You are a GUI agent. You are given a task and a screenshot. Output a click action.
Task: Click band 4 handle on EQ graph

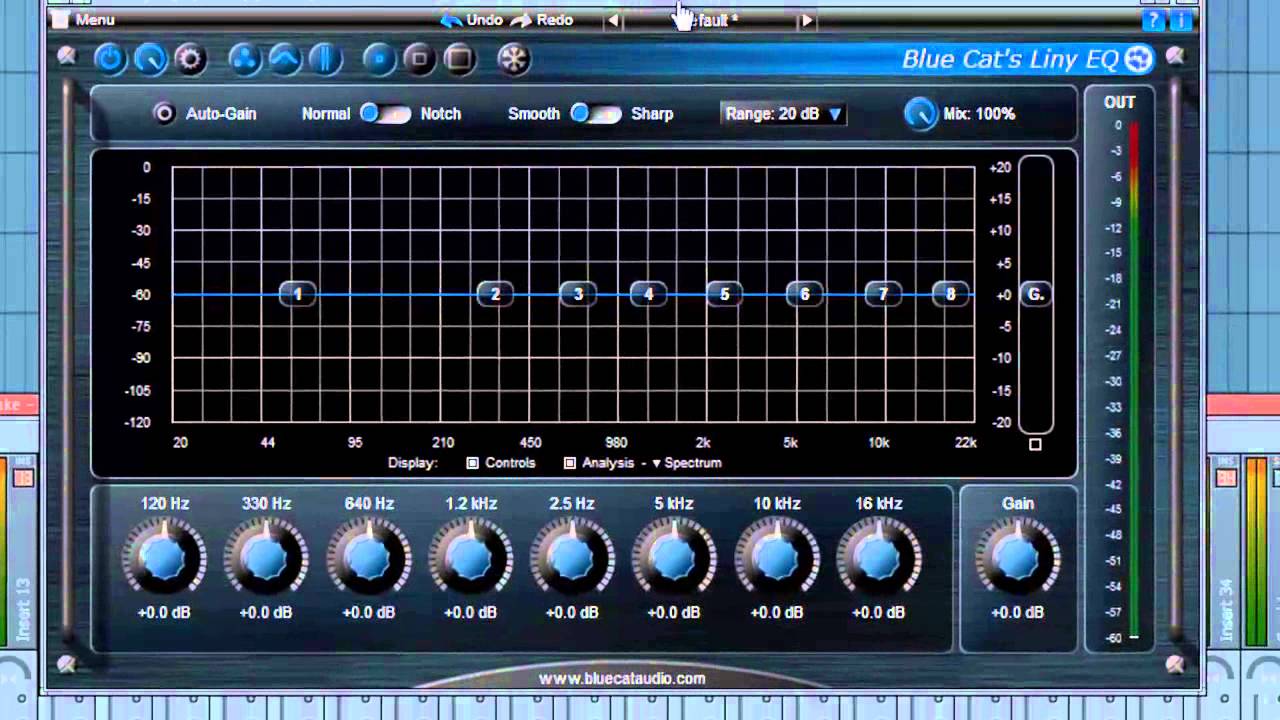pyautogui.click(x=649, y=294)
